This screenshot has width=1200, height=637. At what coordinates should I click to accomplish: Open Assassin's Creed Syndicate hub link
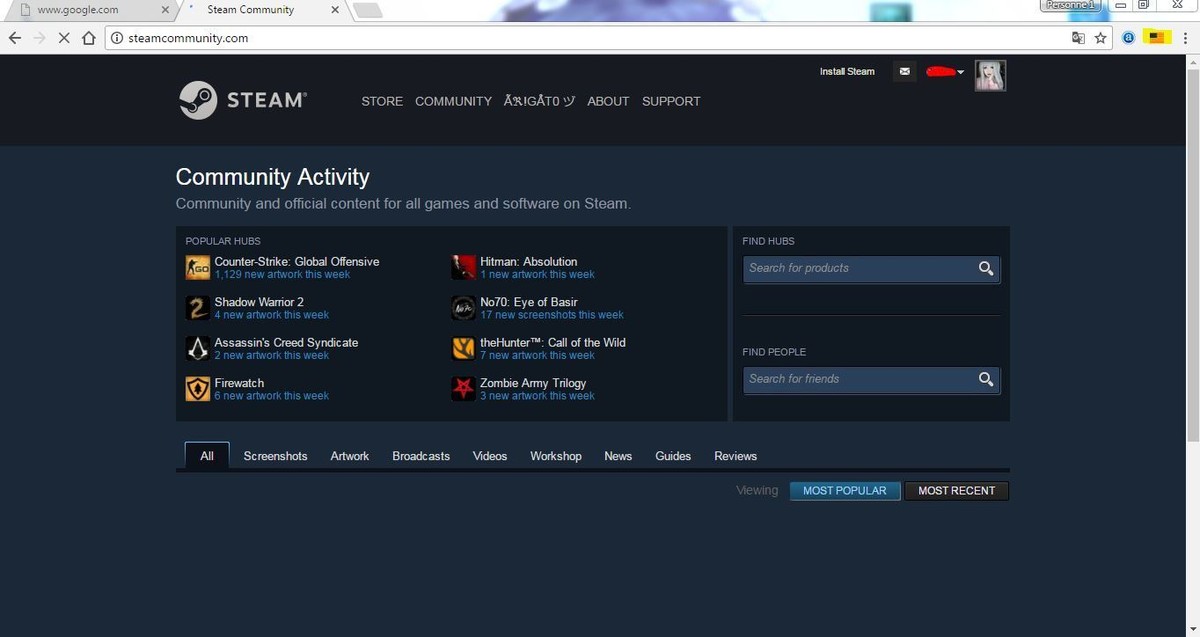[286, 343]
